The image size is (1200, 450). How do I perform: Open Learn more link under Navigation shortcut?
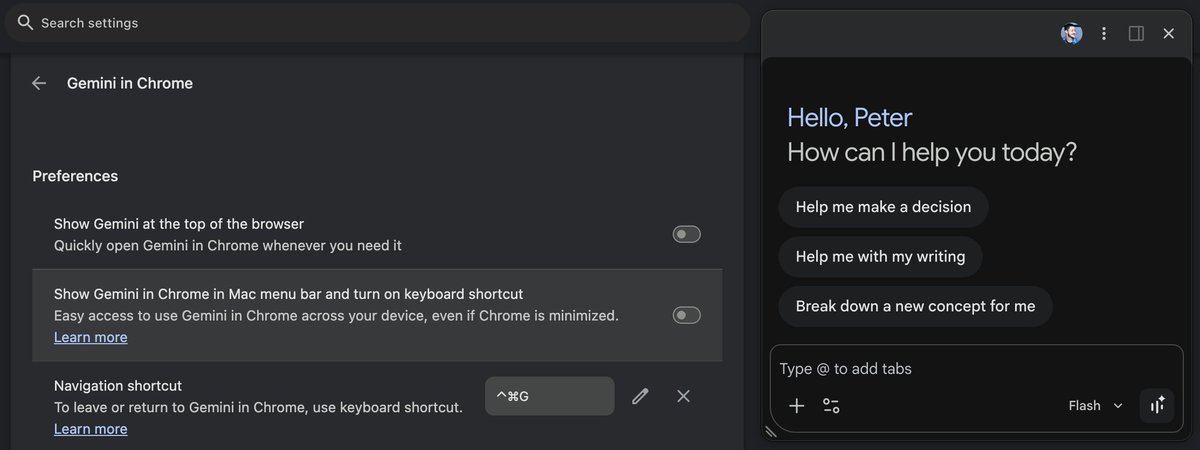[x=90, y=429]
